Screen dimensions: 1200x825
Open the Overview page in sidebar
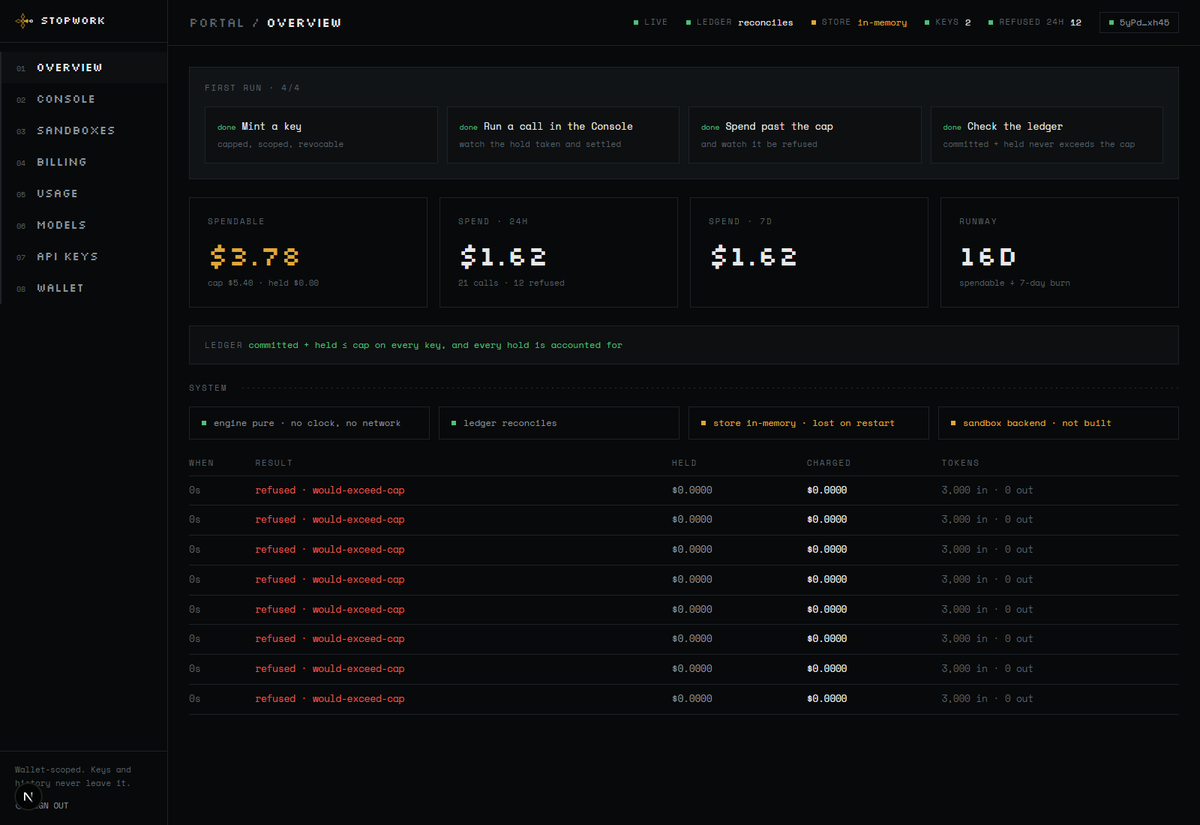click(x=84, y=67)
